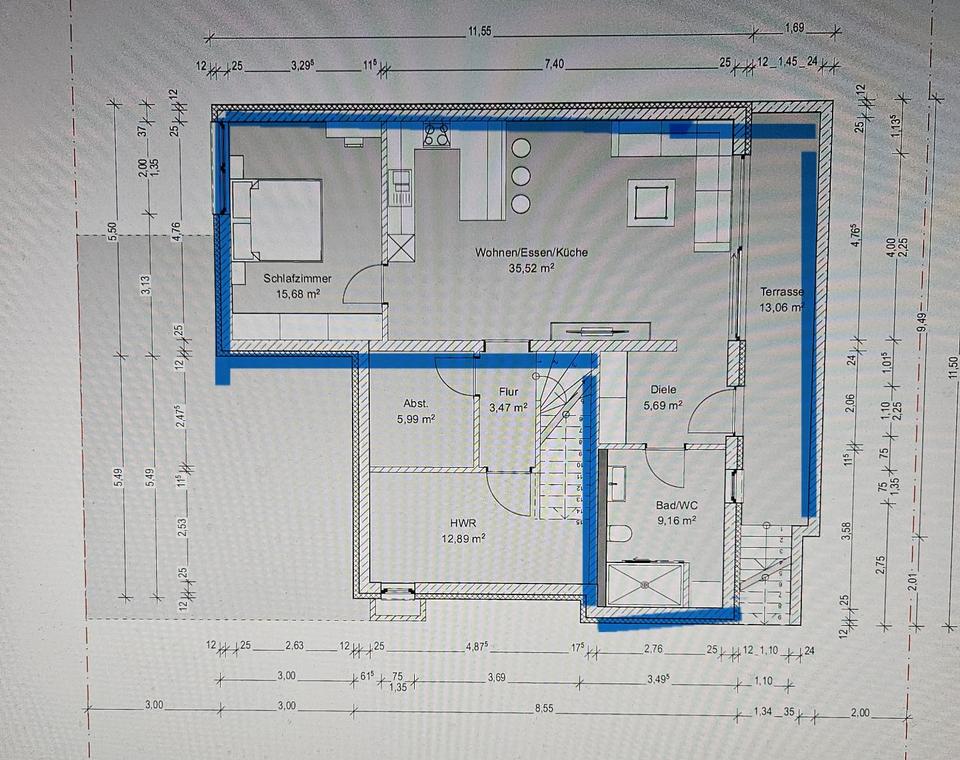Click the double bed symbol in Schlafzimmer
The width and height of the screenshot is (960, 760).
[280, 219]
